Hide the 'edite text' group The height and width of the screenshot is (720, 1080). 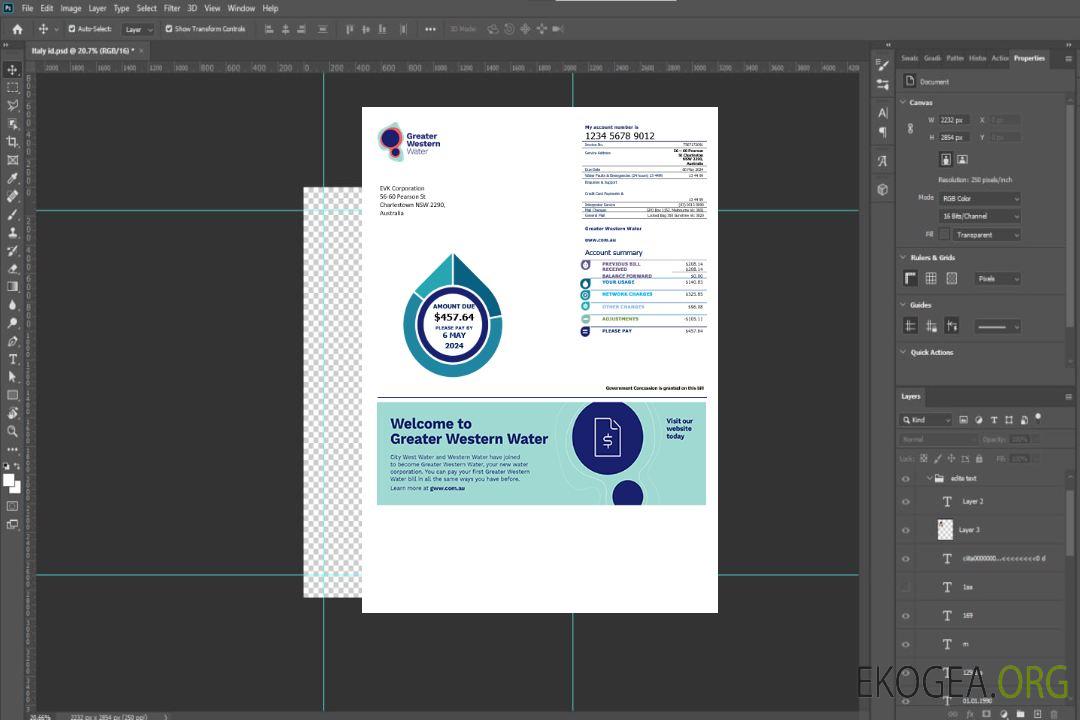click(906, 479)
